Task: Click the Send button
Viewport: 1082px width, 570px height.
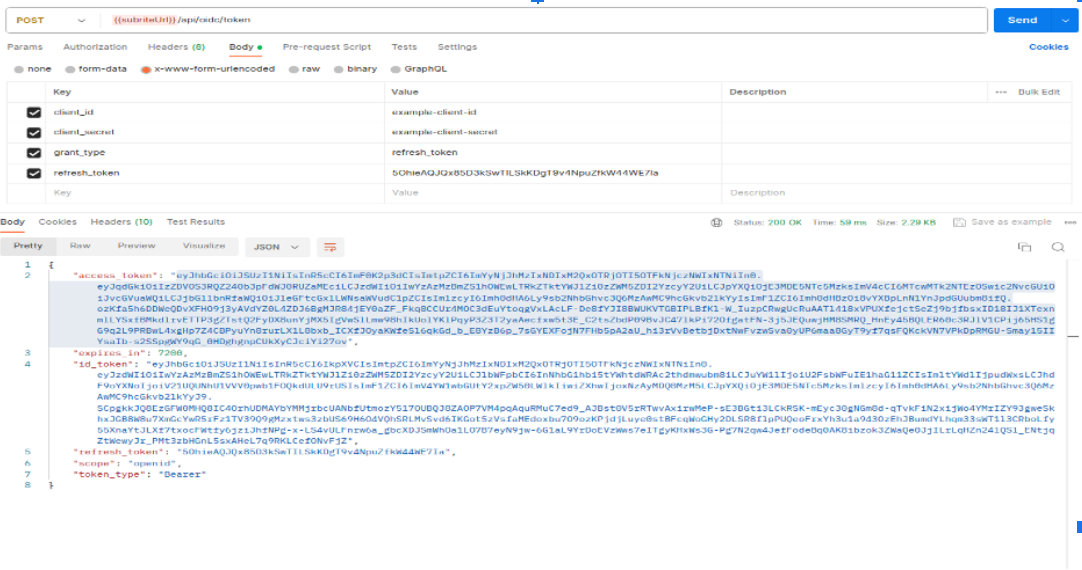Action: pyautogui.click(x=1022, y=20)
